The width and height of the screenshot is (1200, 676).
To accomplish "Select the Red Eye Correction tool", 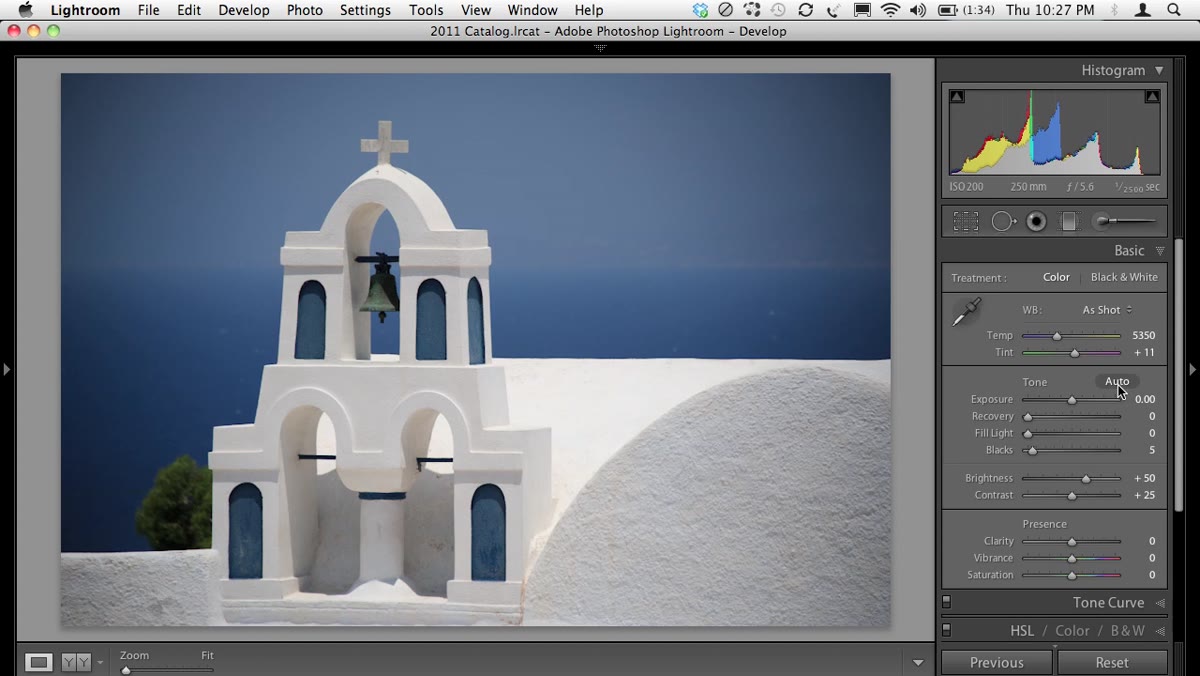I will coord(1037,222).
